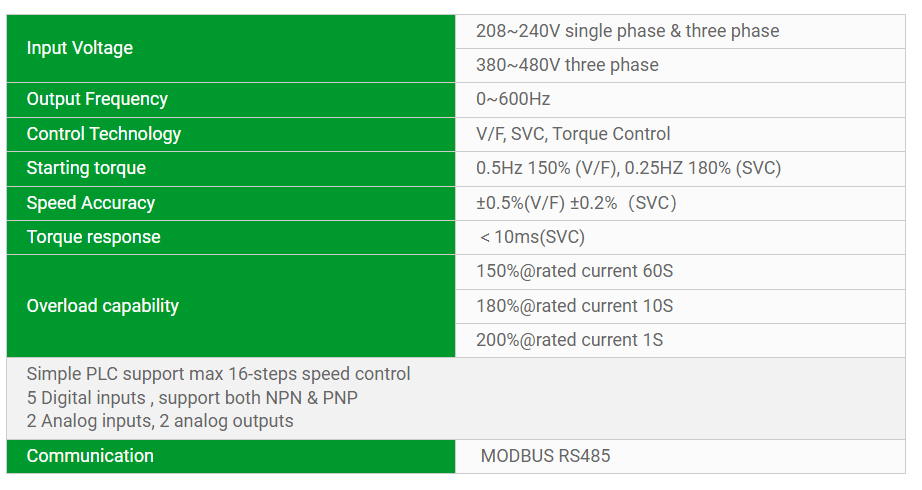The width and height of the screenshot is (922, 490).
Task: Click the Torque response label
Action: 93,237
